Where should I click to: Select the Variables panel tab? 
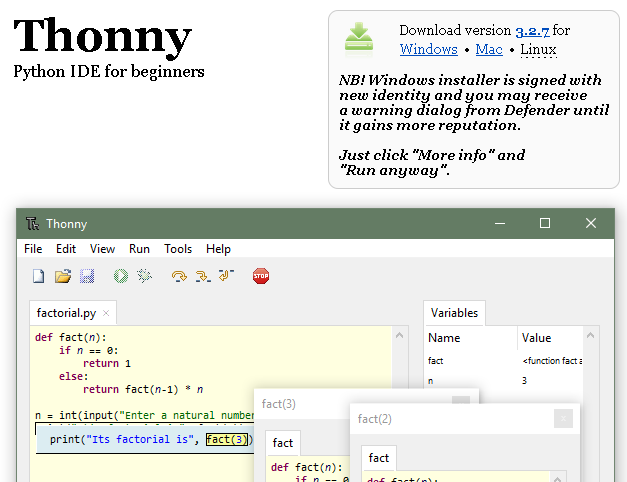(x=454, y=313)
